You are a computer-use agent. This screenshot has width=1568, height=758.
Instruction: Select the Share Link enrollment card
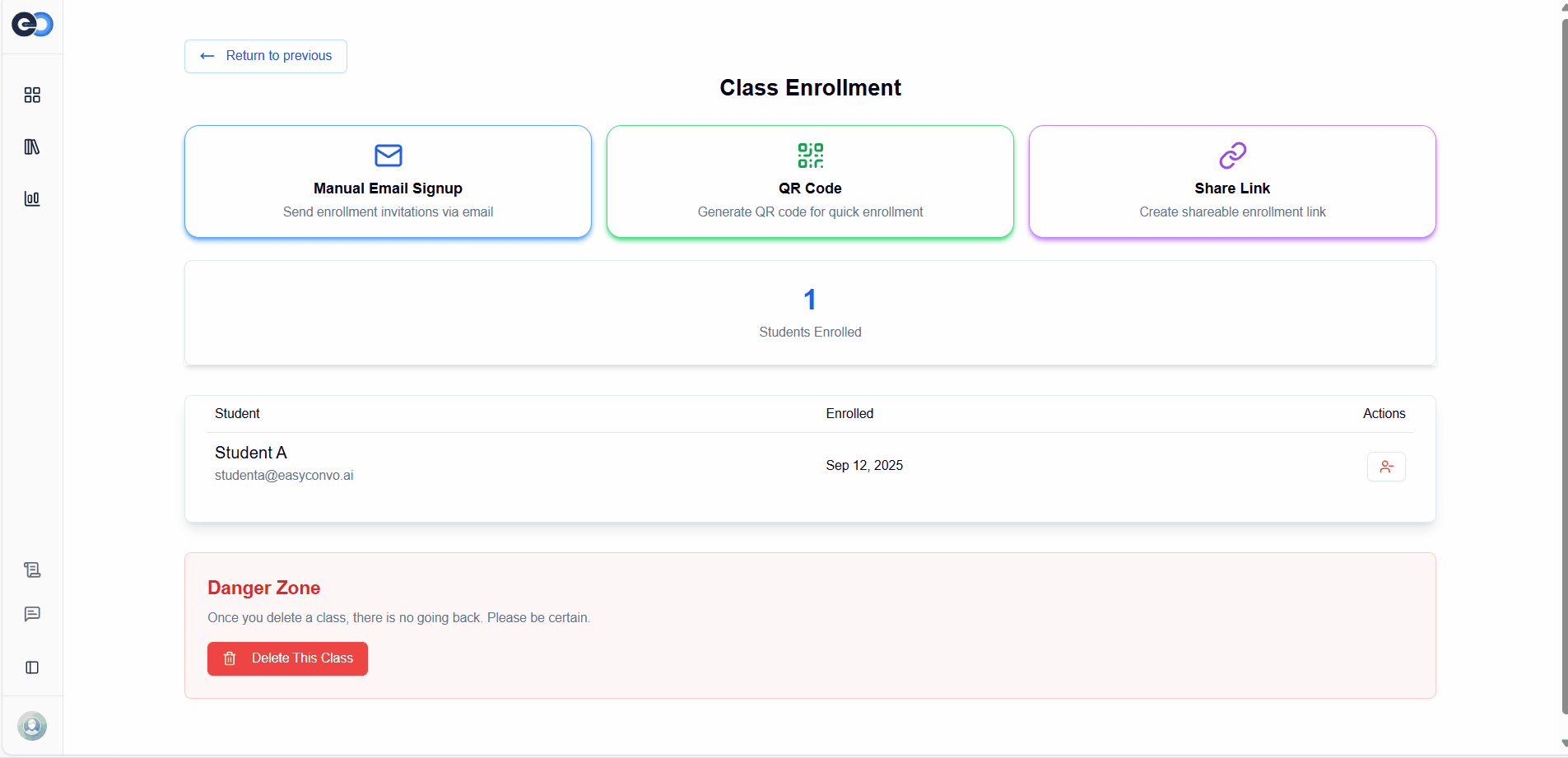(1232, 182)
